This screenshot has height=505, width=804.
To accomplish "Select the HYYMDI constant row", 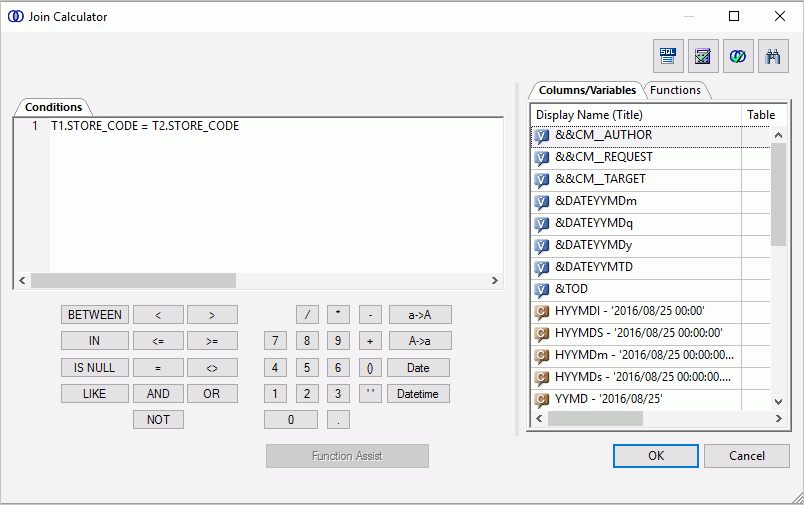I will pos(651,313).
